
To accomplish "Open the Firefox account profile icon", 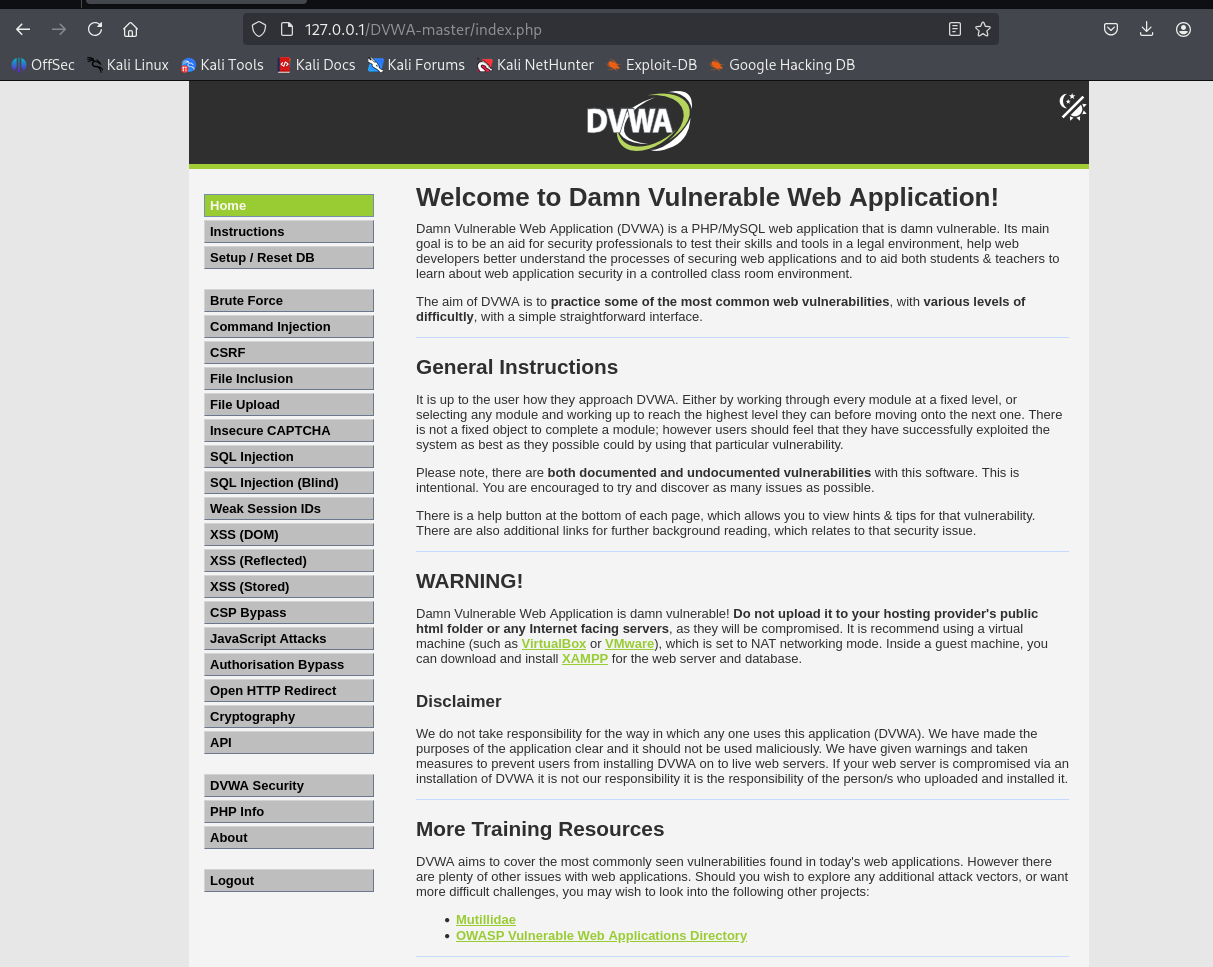I will (x=1183, y=29).
